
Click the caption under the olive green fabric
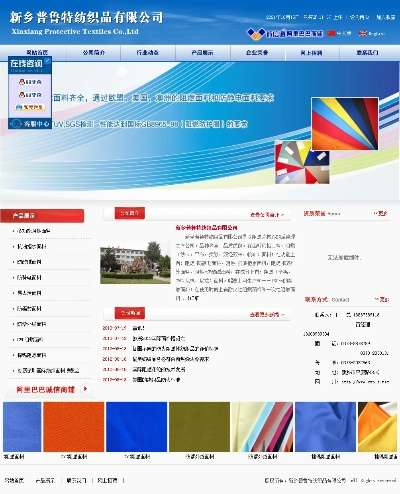click(200, 457)
